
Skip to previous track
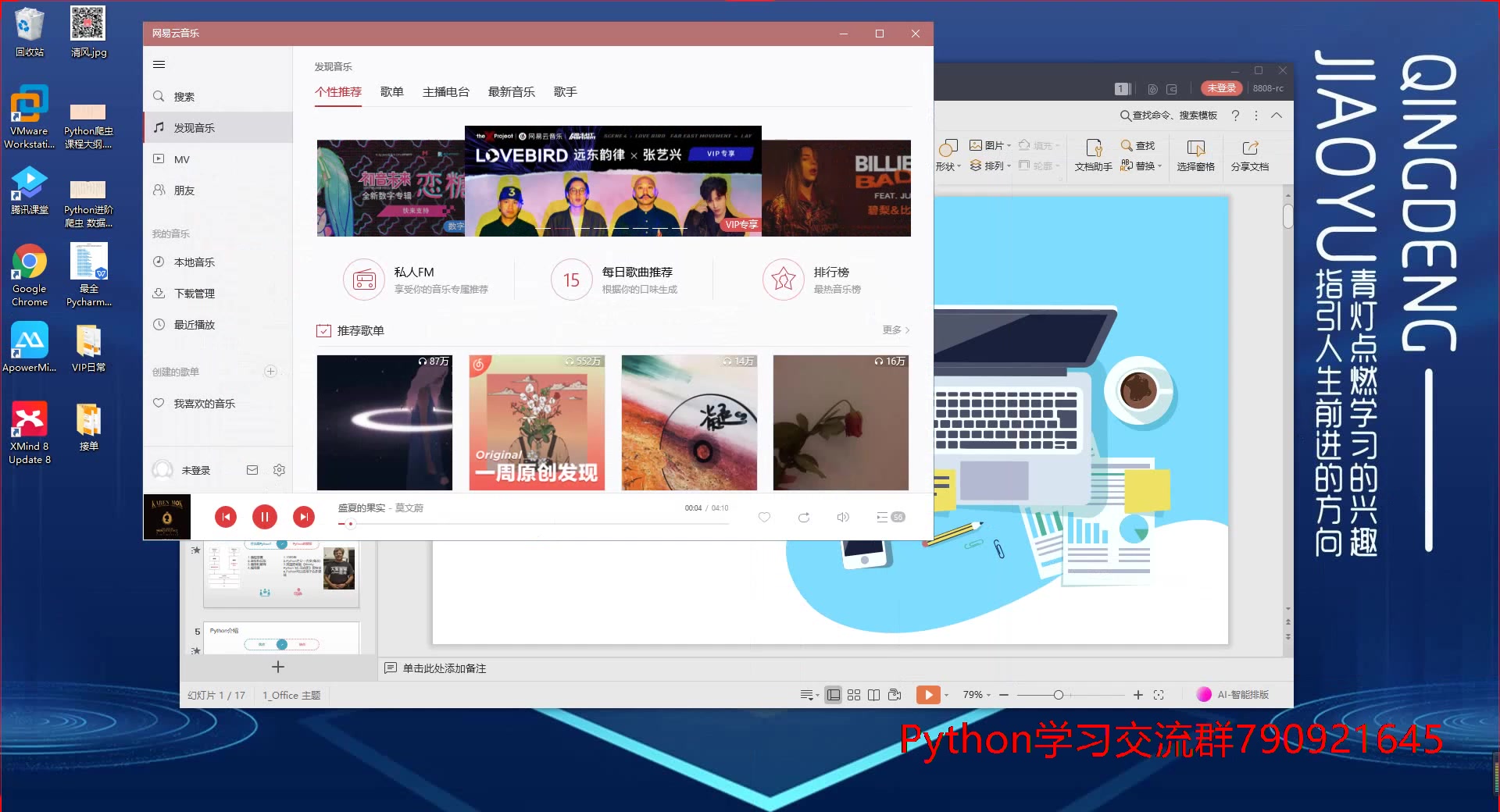click(x=226, y=517)
